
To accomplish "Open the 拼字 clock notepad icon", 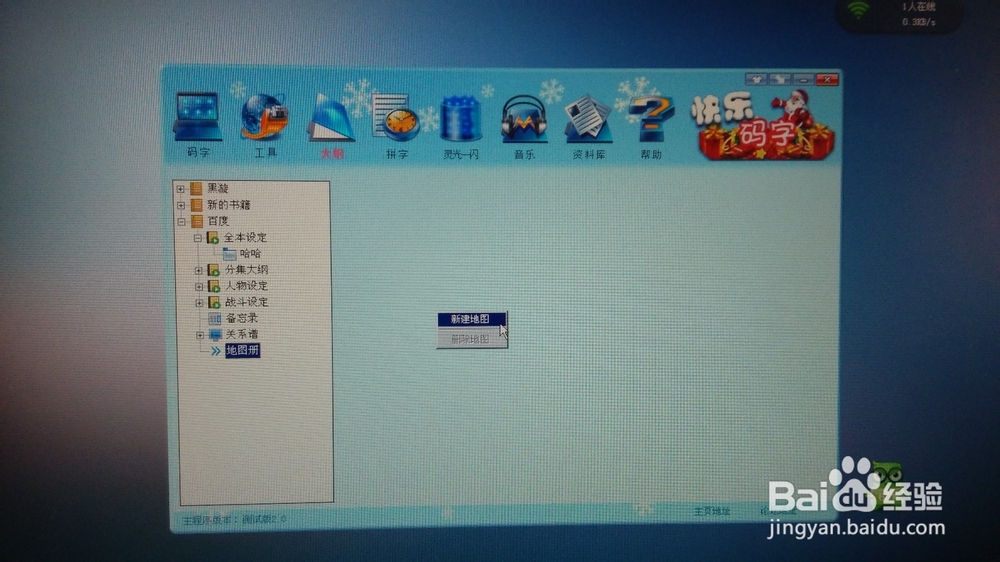I will (x=396, y=119).
